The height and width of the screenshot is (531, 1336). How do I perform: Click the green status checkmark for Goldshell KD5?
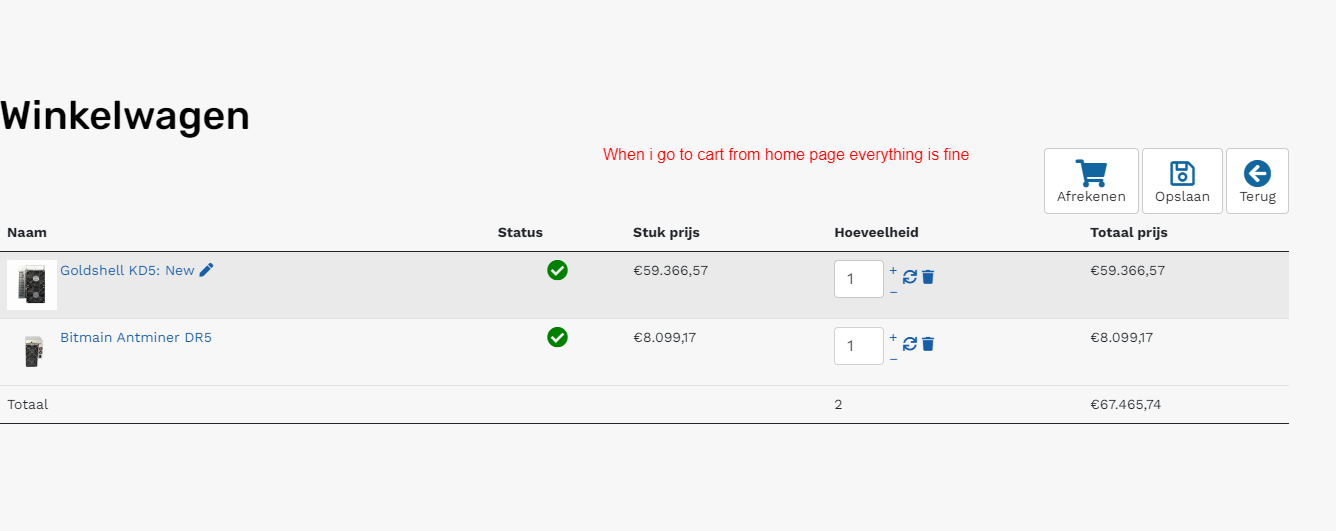pyautogui.click(x=558, y=270)
